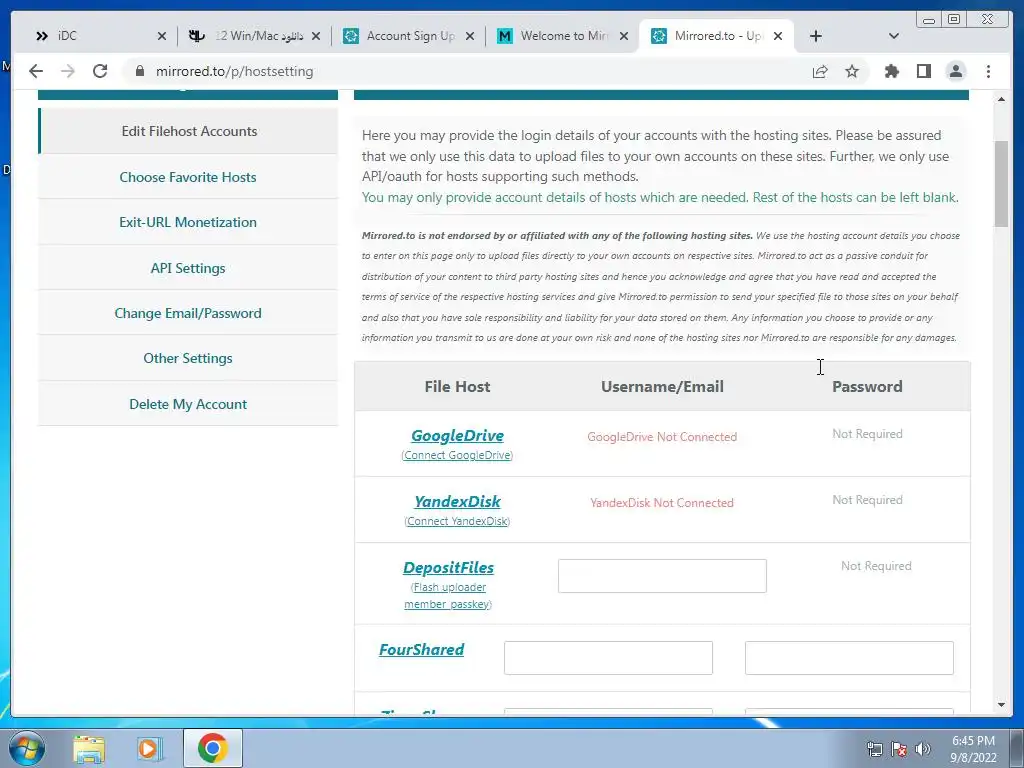Open Other Settings
1024x768 pixels.
pos(188,358)
